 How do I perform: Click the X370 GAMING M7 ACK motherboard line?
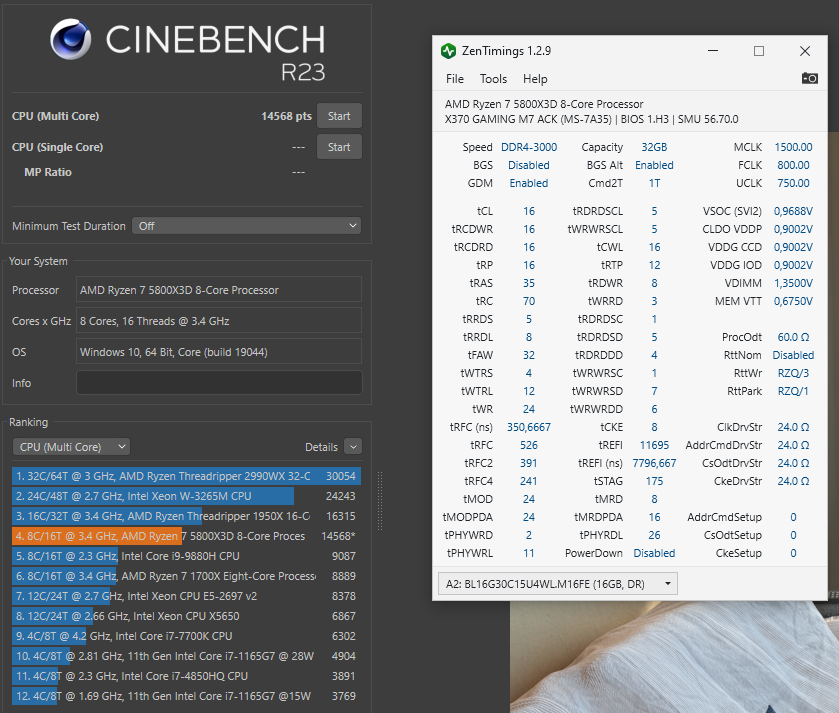591,119
